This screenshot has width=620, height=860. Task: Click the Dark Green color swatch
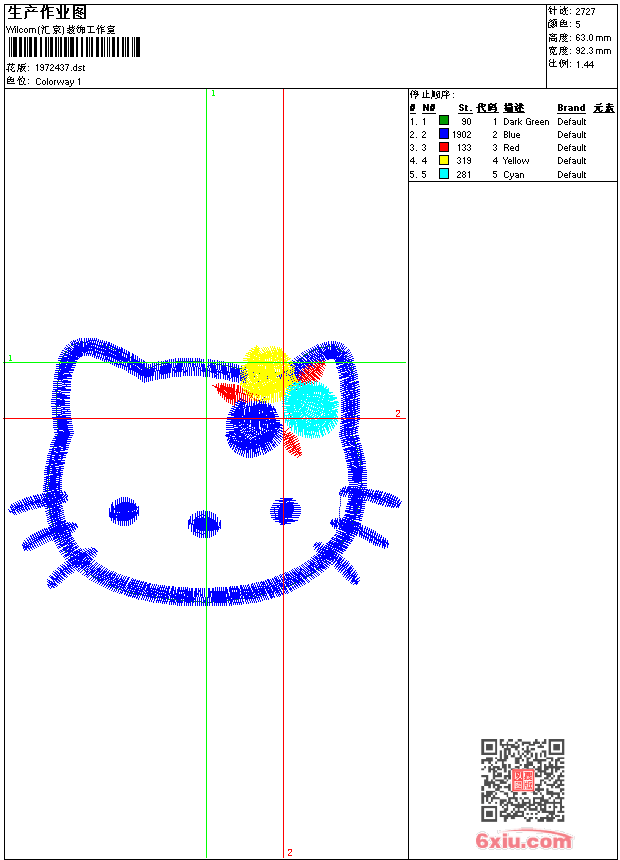(x=444, y=121)
